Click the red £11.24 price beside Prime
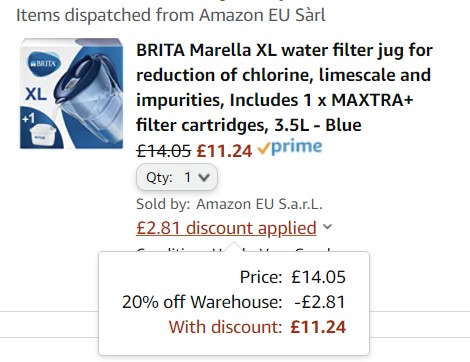This screenshot has width=470, height=362. point(224,151)
